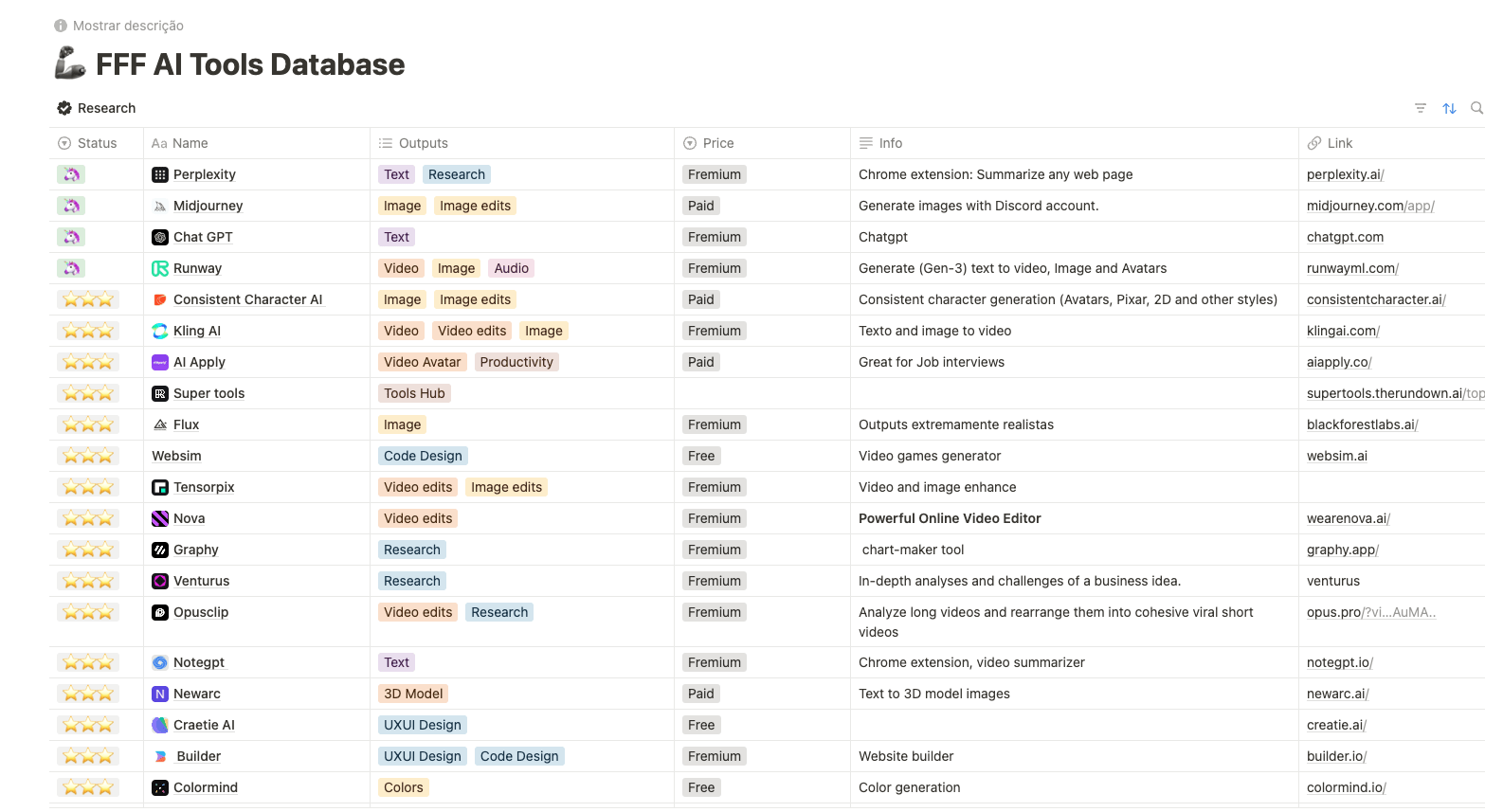Click the Runway logo icon
Viewport: 1485px width, 812px height.
pos(160,268)
